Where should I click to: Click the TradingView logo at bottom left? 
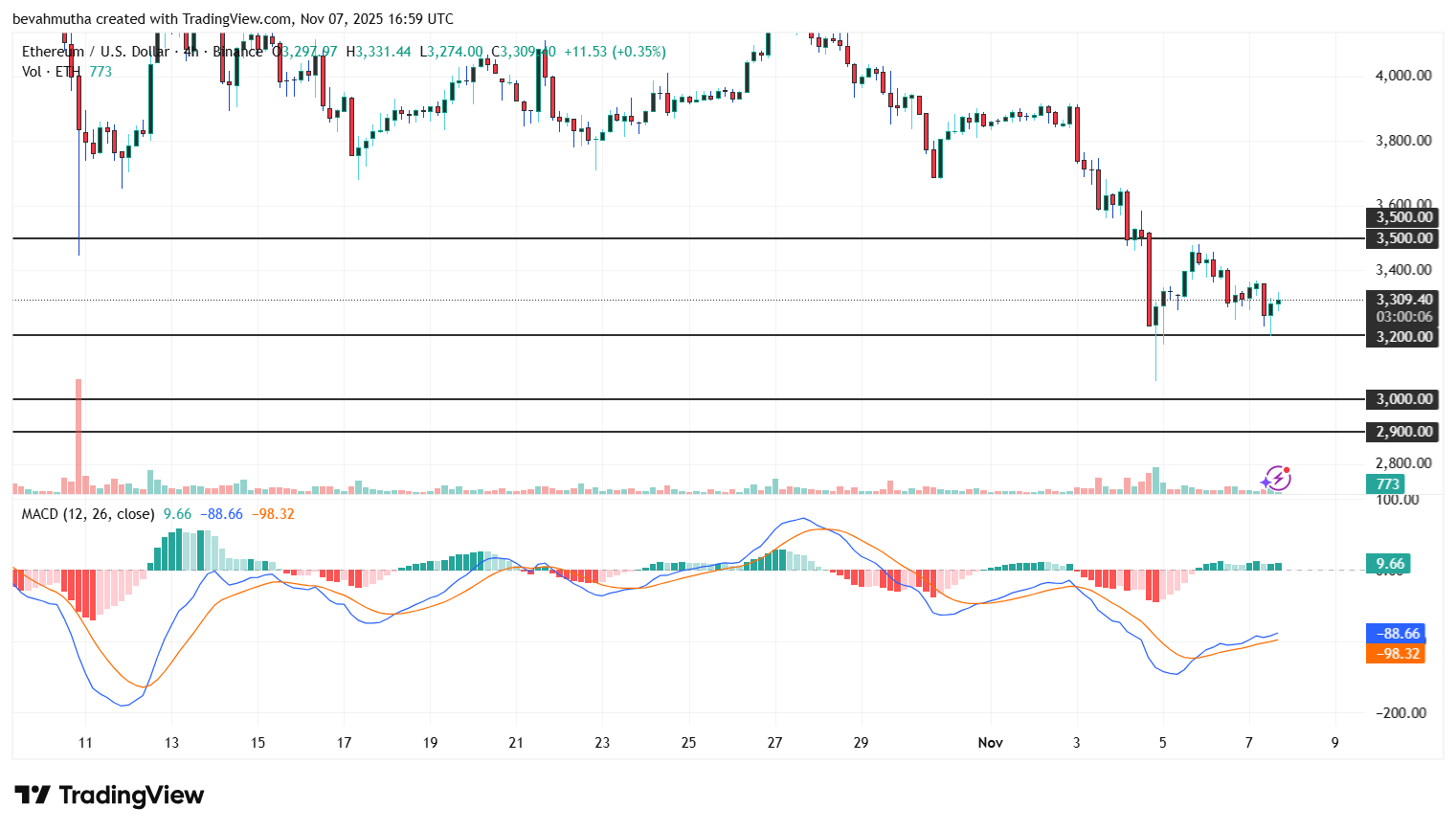pos(109,796)
